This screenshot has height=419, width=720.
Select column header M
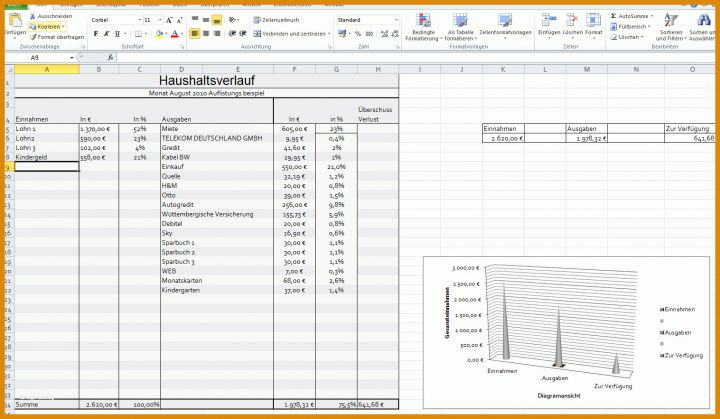(x=586, y=69)
